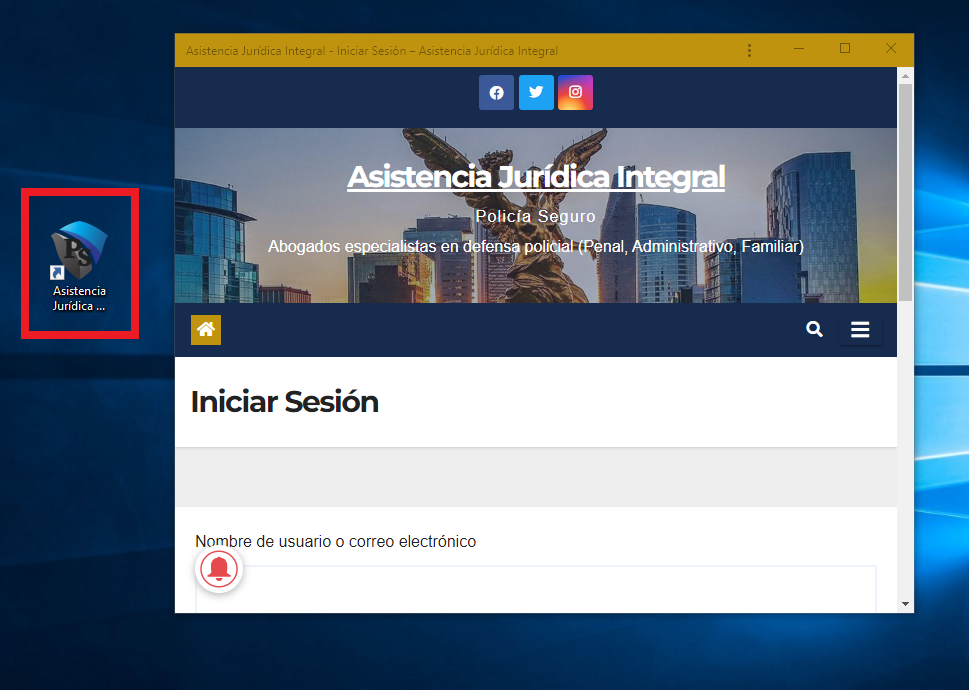Screen dimensions: 969x690
Task: Click the Iniciar Sesión page heading
Action: point(285,402)
